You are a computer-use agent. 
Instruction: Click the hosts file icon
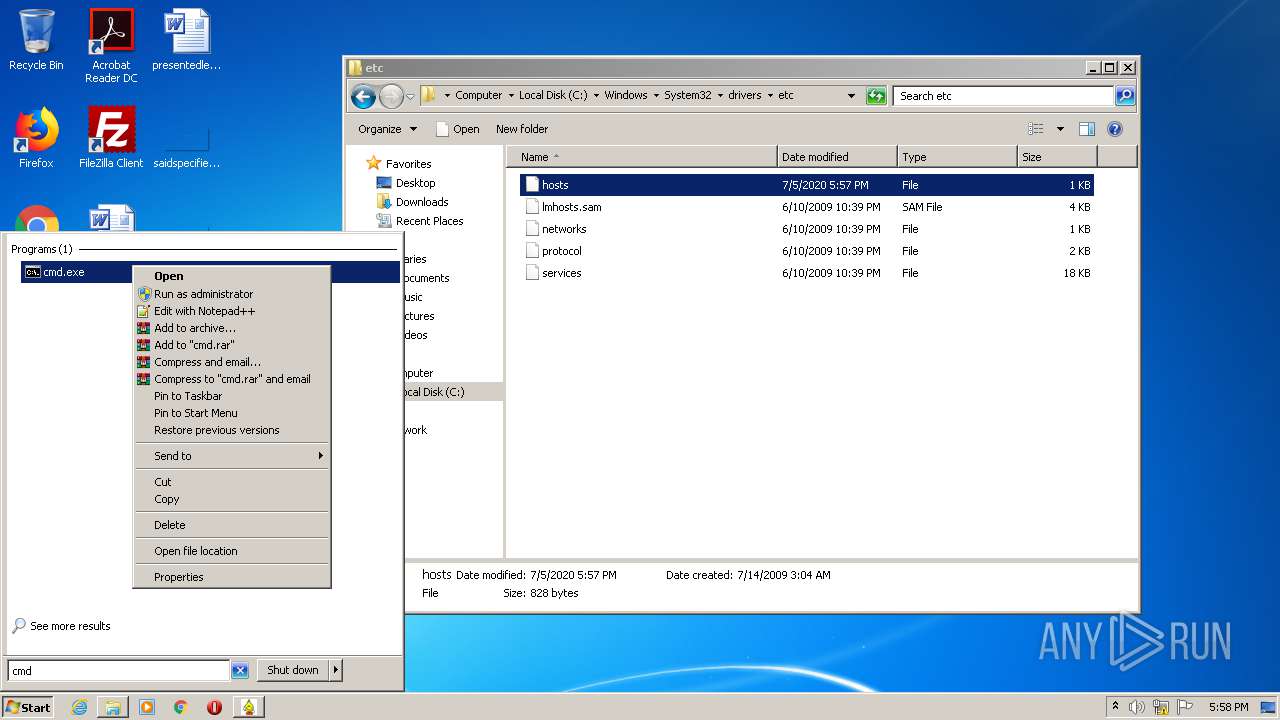point(532,185)
